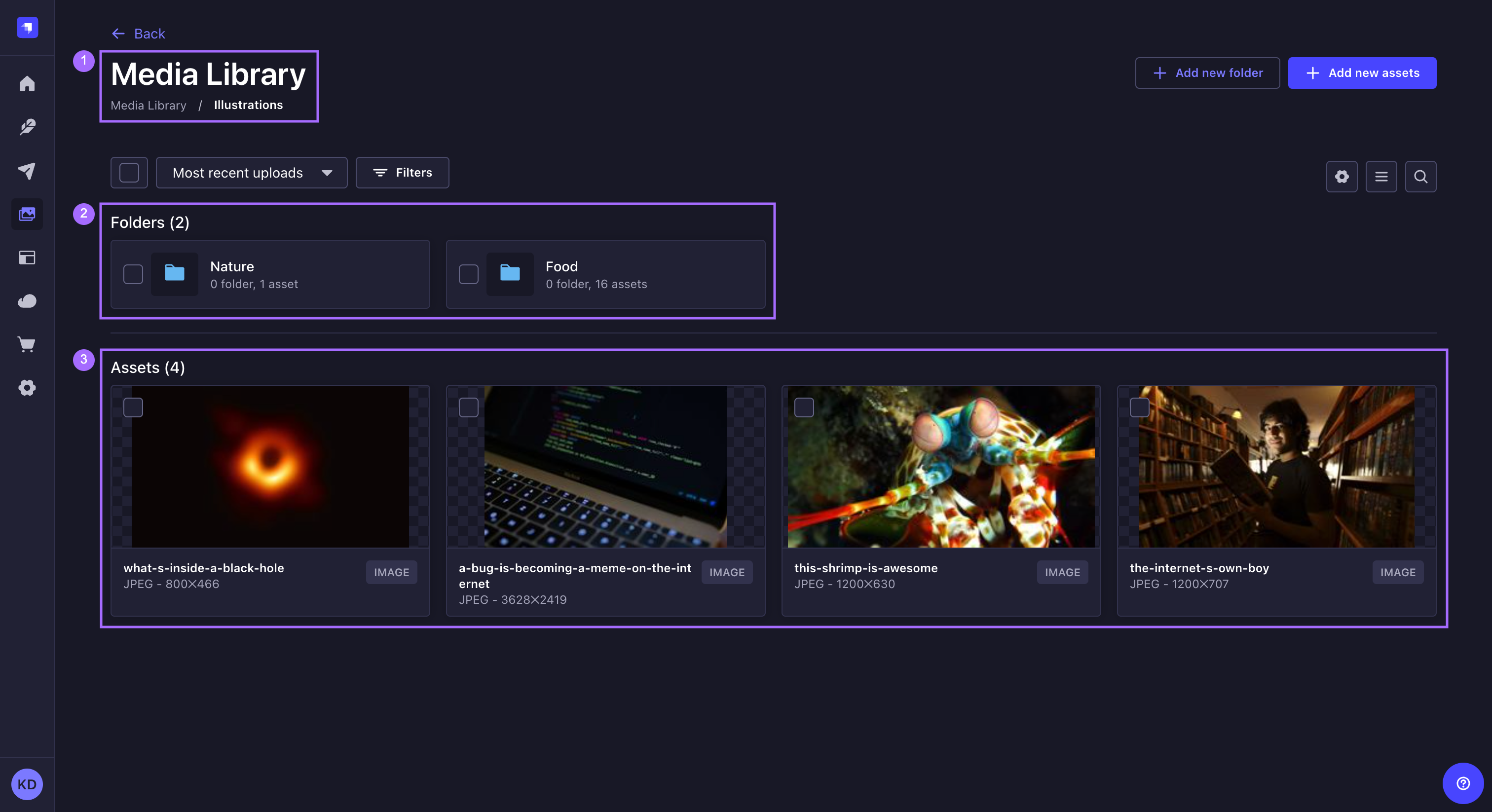Click the Add new assets button
This screenshot has width=1492, height=812.
point(1362,73)
